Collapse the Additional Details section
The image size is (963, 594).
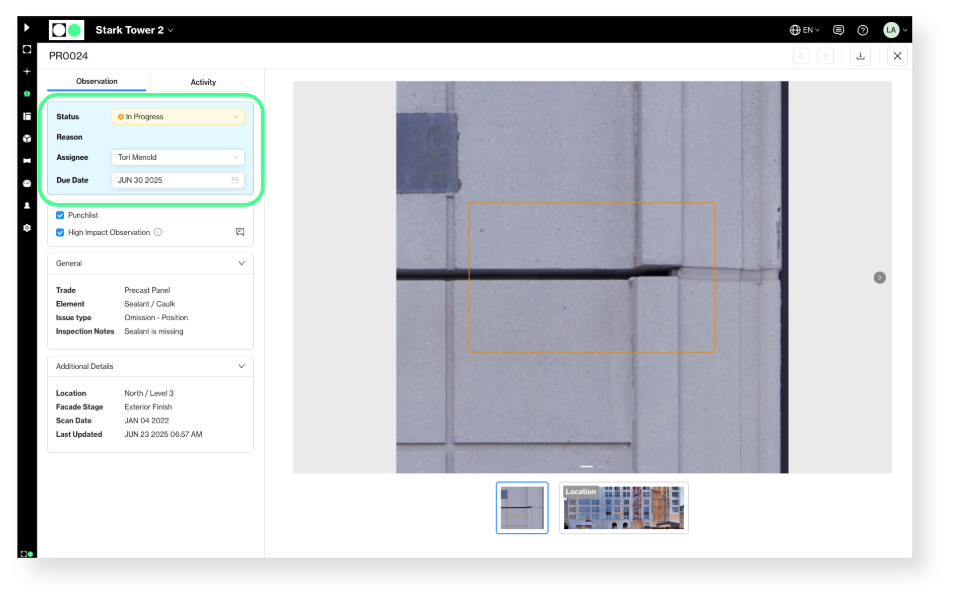point(241,367)
